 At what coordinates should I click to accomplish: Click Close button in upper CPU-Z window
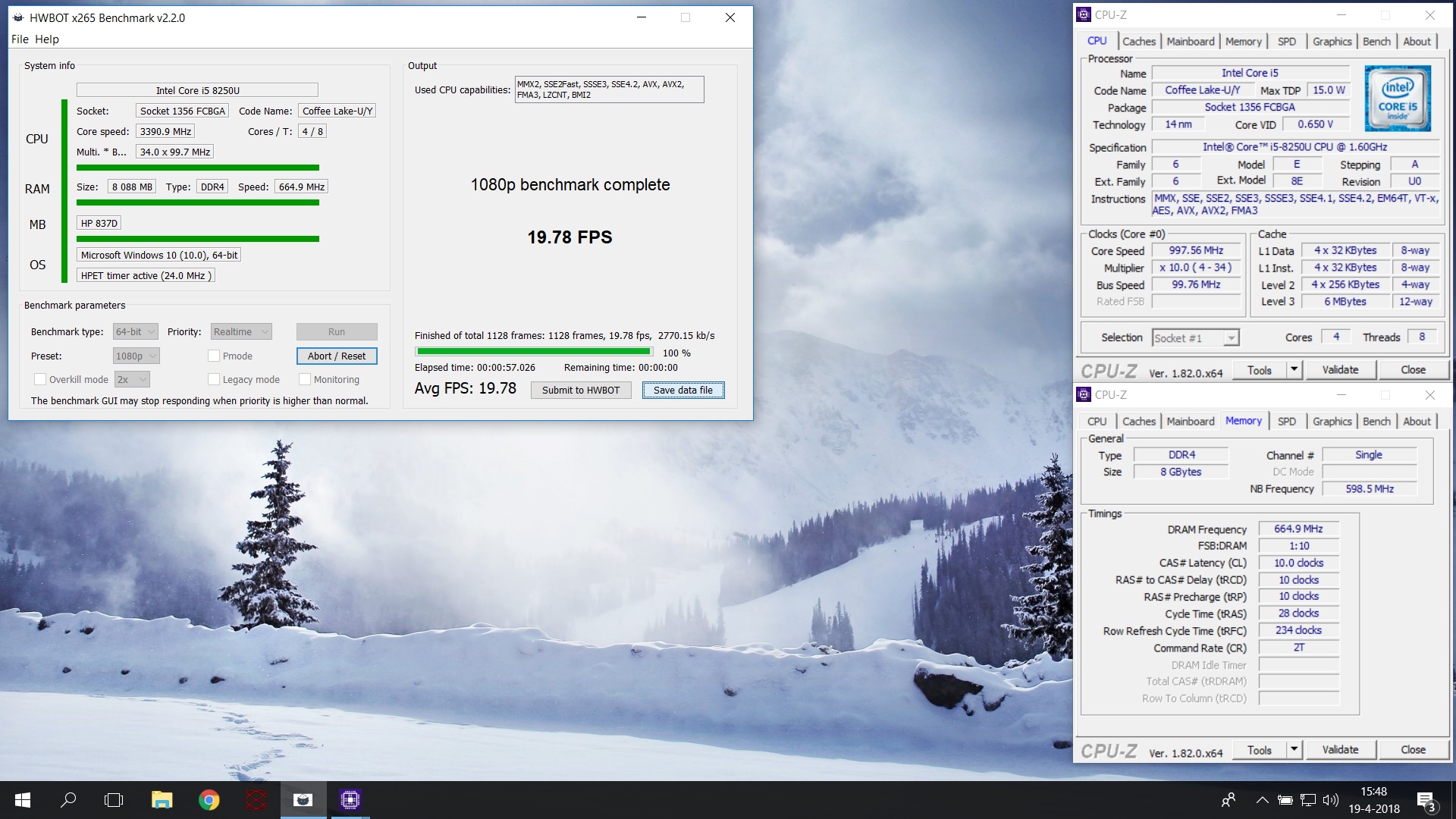pos(1413,370)
